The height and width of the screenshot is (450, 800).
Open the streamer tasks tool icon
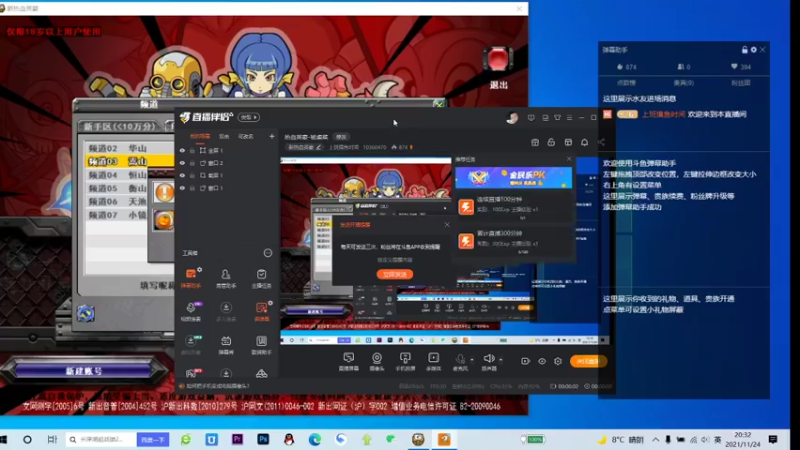click(x=261, y=278)
